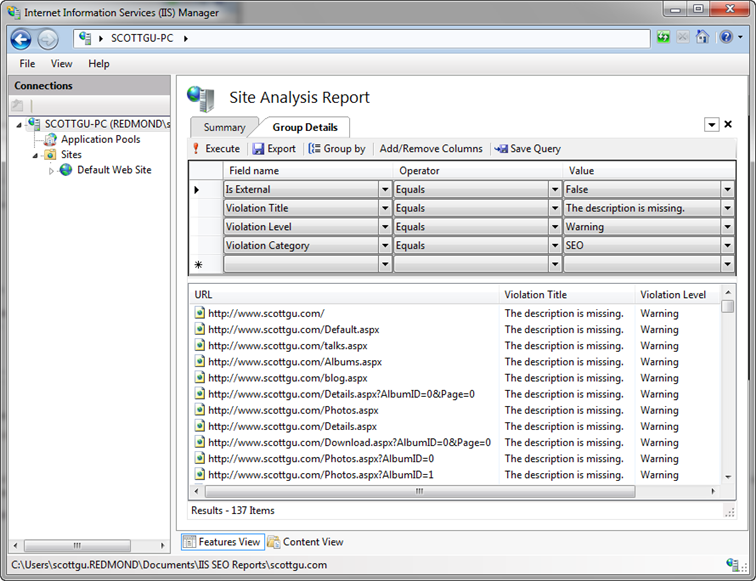Switch to Content View tab

click(x=306, y=542)
